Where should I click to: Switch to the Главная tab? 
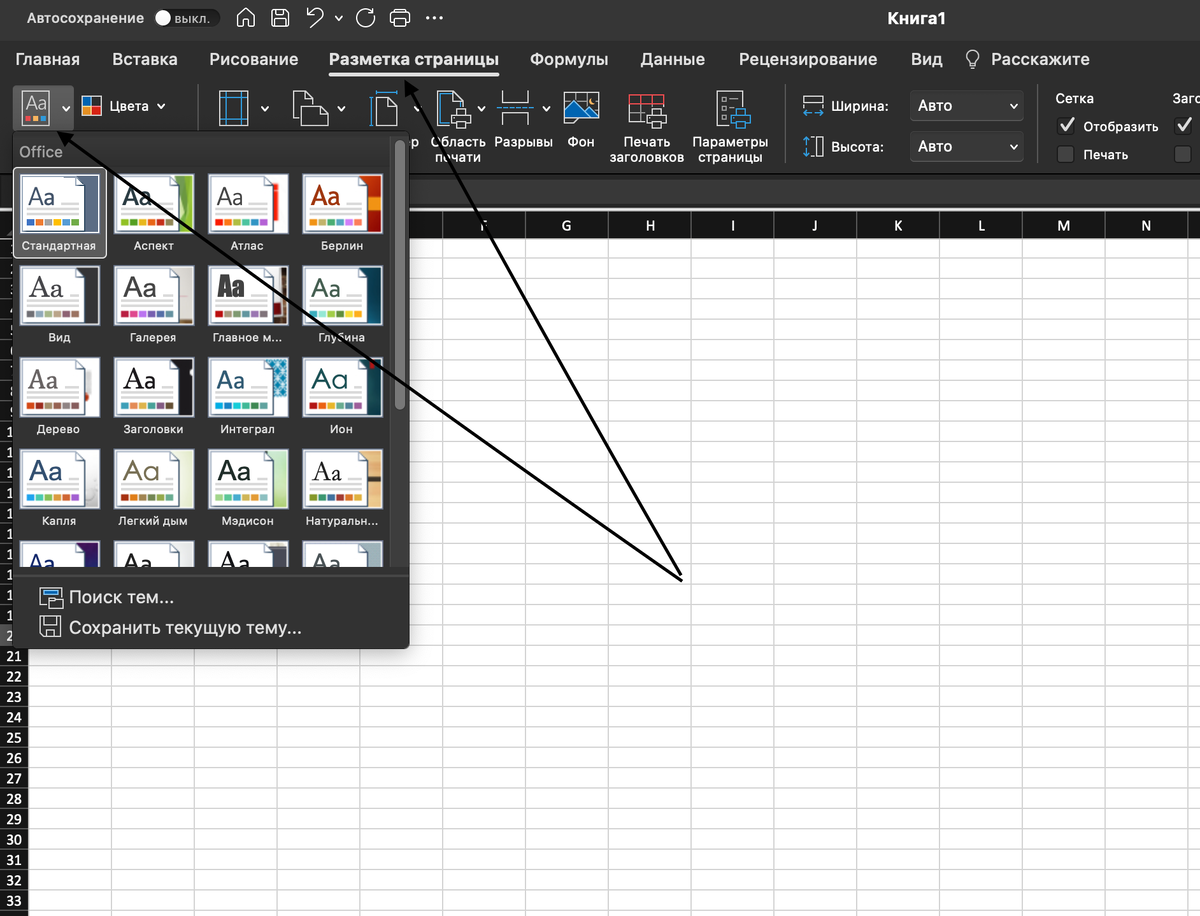tap(48, 59)
